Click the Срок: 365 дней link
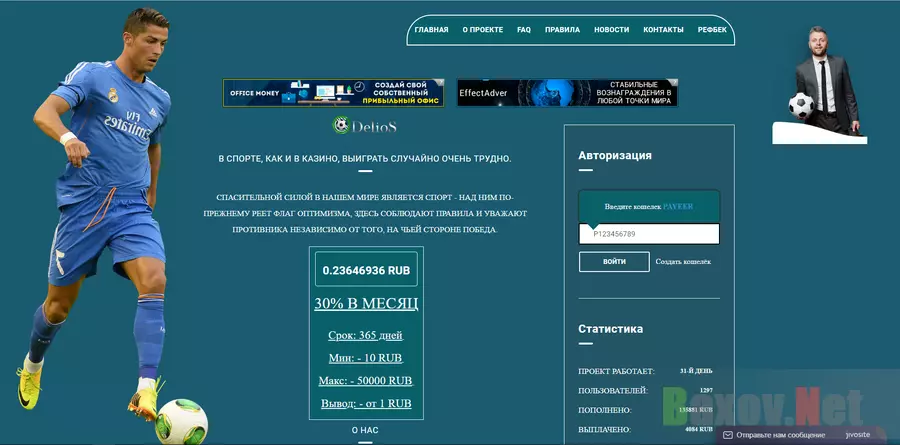 366,335
